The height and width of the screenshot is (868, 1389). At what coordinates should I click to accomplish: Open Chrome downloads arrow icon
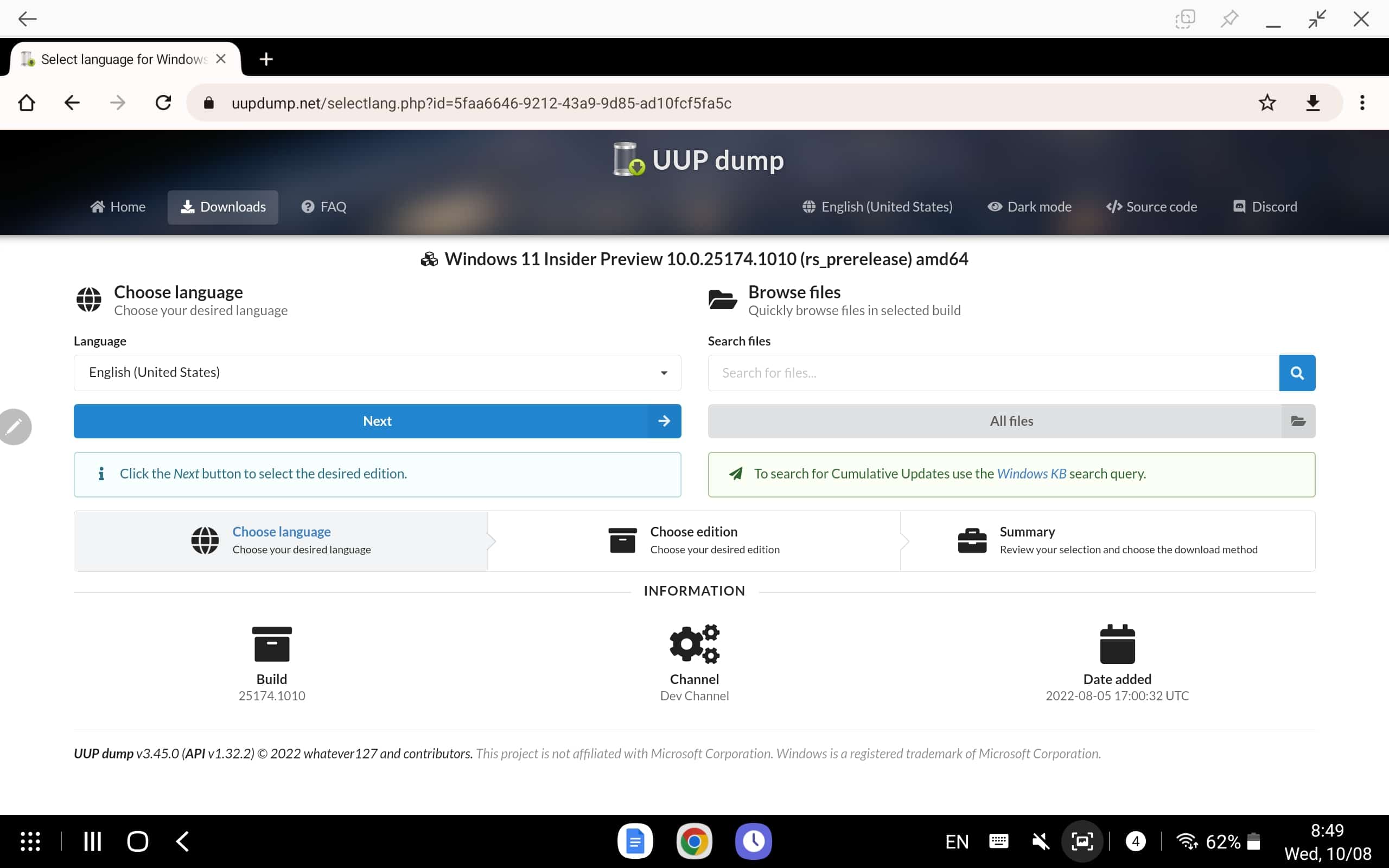click(1312, 103)
